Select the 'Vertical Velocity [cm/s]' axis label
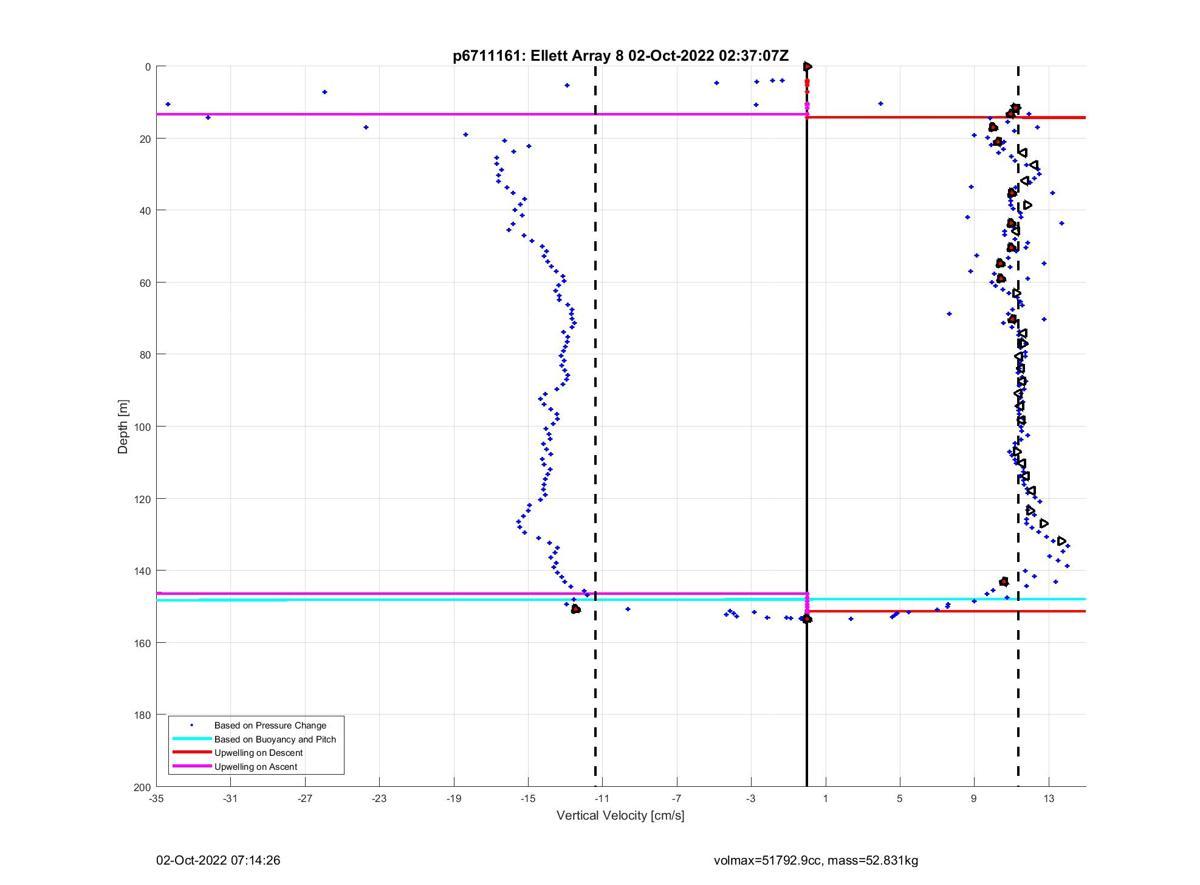 click(x=620, y=815)
